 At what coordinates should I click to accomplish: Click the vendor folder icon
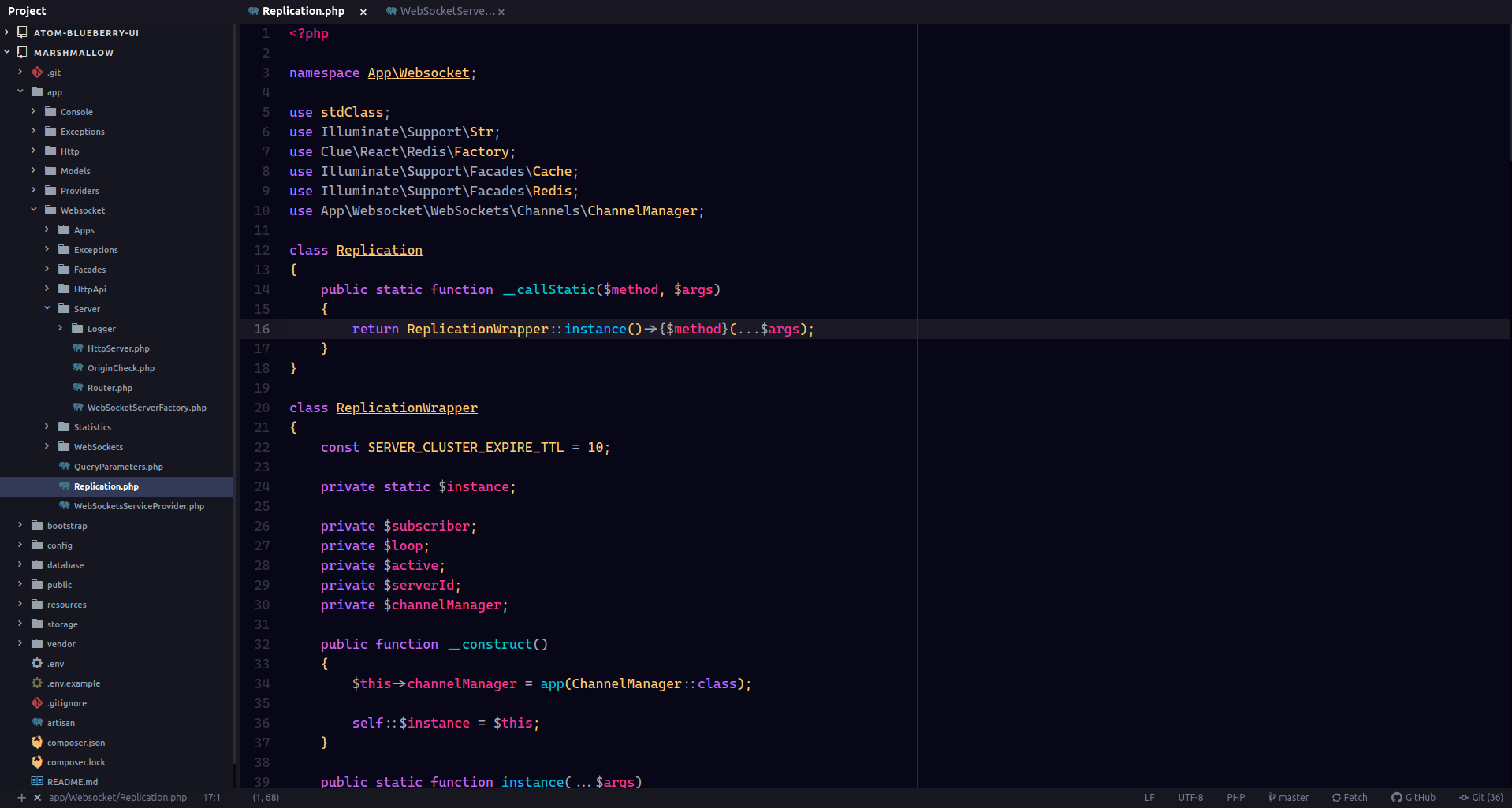tap(37, 643)
